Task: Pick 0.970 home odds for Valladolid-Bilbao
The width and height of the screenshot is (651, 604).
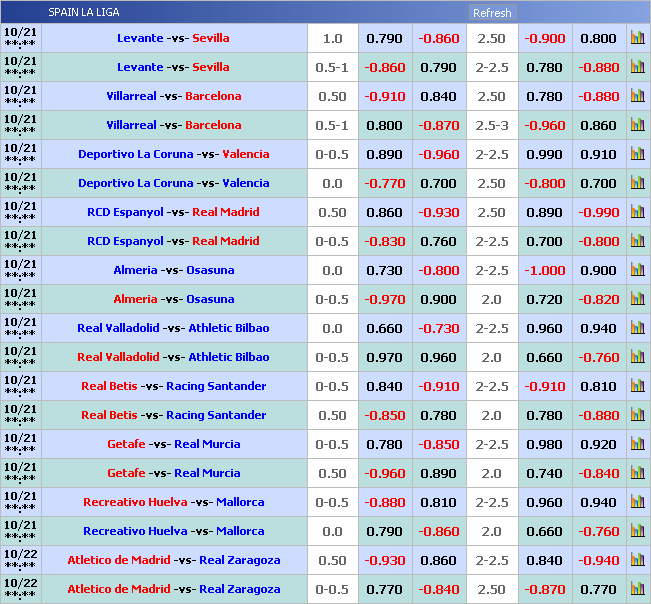Action: [385, 358]
